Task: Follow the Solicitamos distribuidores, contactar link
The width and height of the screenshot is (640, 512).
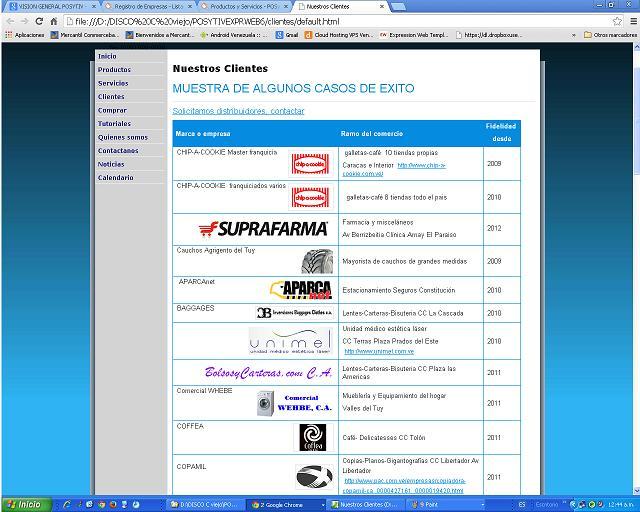Action: (x=238, y=111)
